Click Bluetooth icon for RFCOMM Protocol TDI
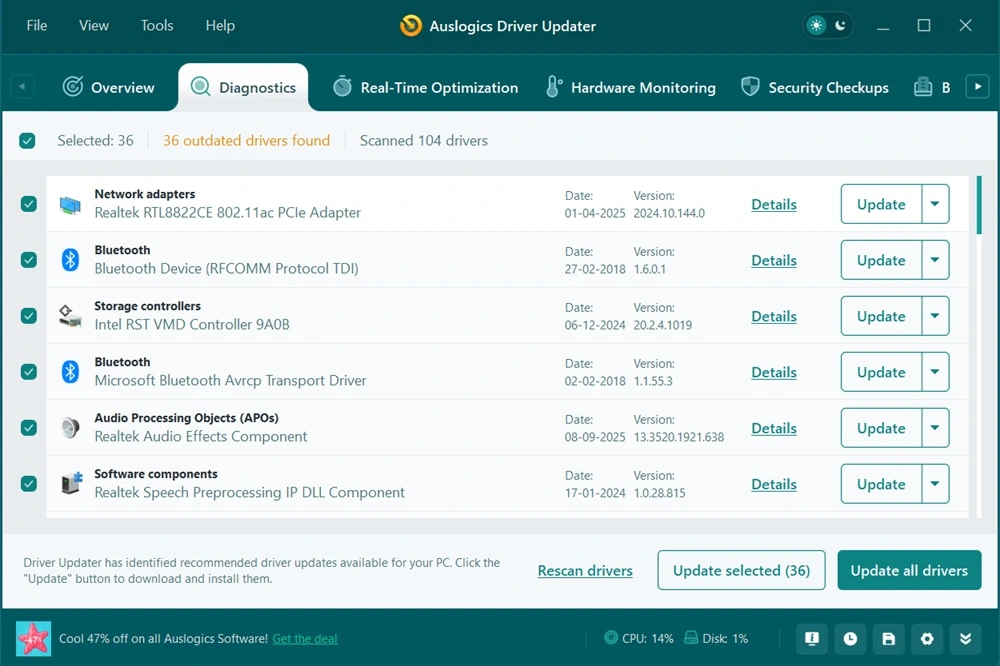The height and width of the screenshot is (666, 1000). click(x=70, y=260)
